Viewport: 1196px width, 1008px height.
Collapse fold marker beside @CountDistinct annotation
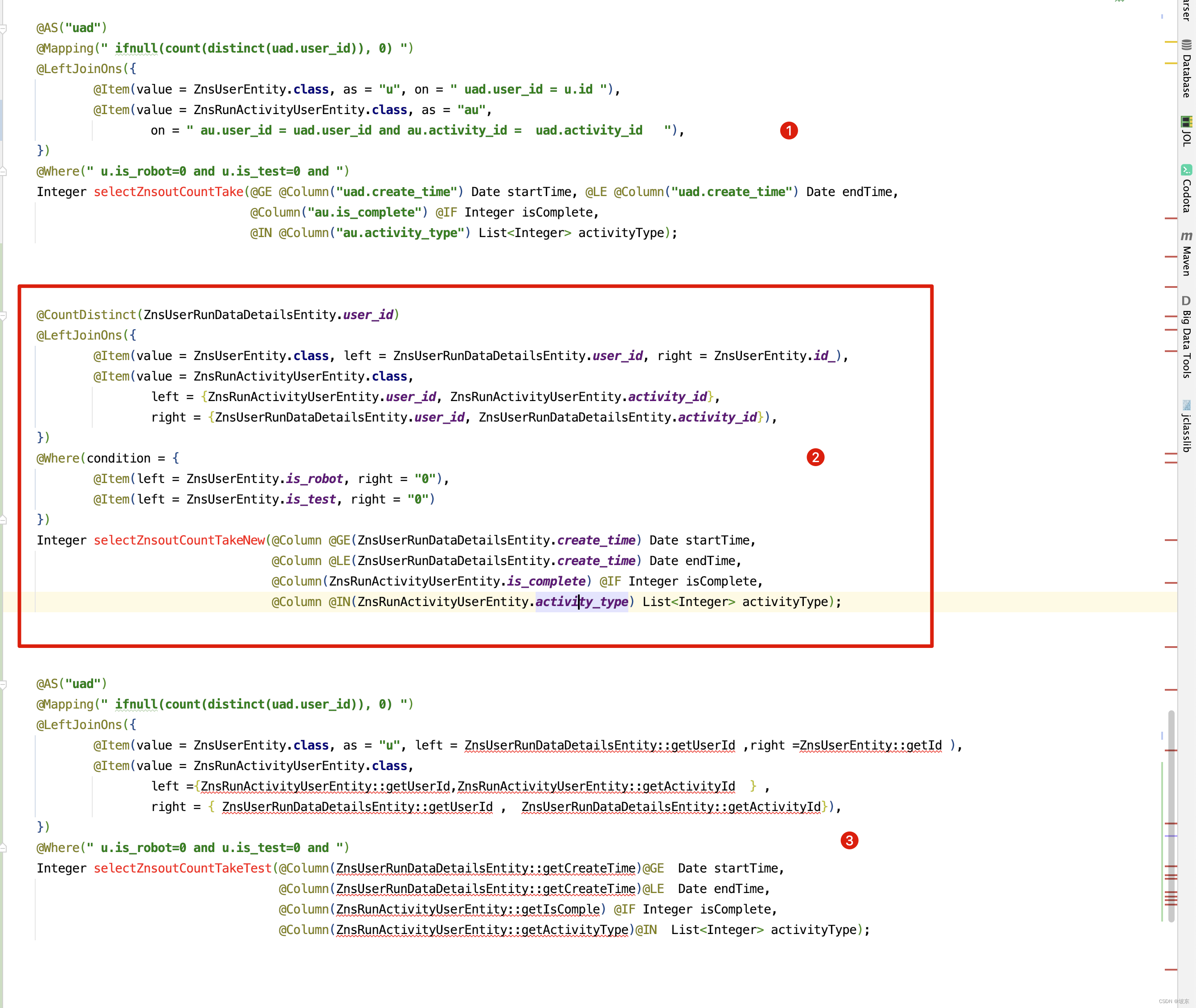coord(4,315)
